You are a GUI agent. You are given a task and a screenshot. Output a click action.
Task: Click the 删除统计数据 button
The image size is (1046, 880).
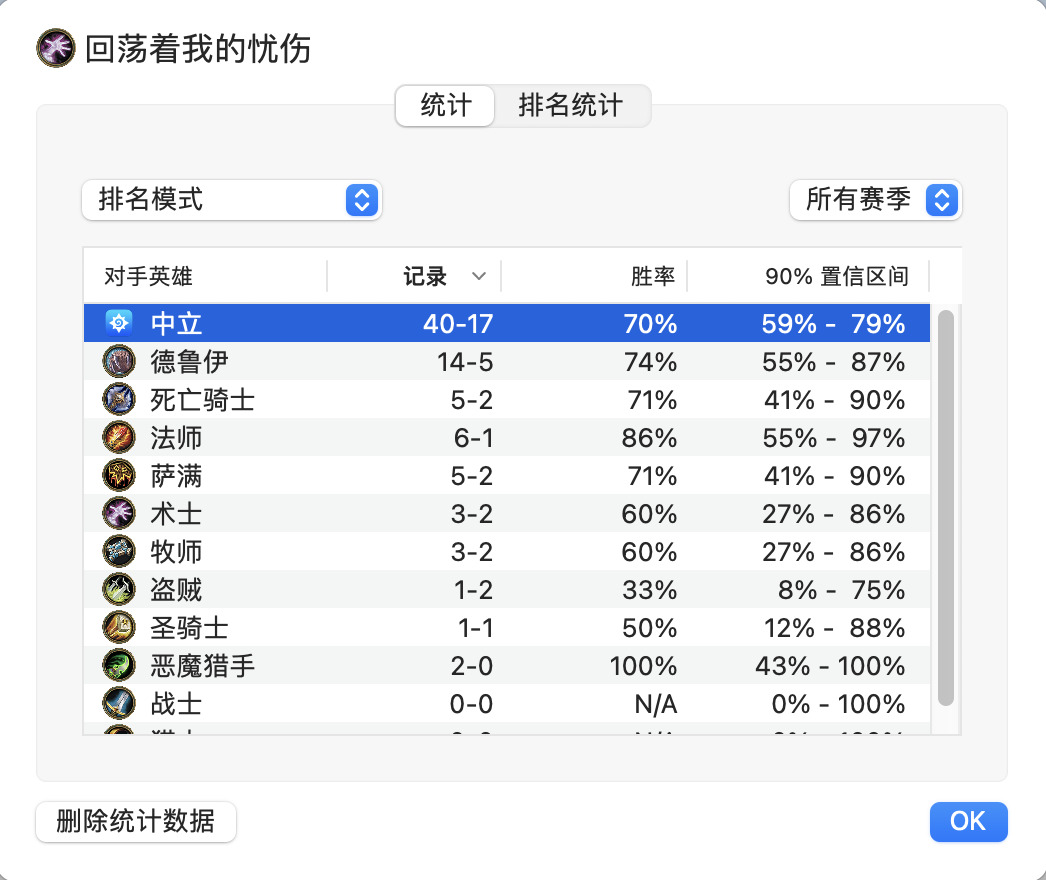coord(136,821)
